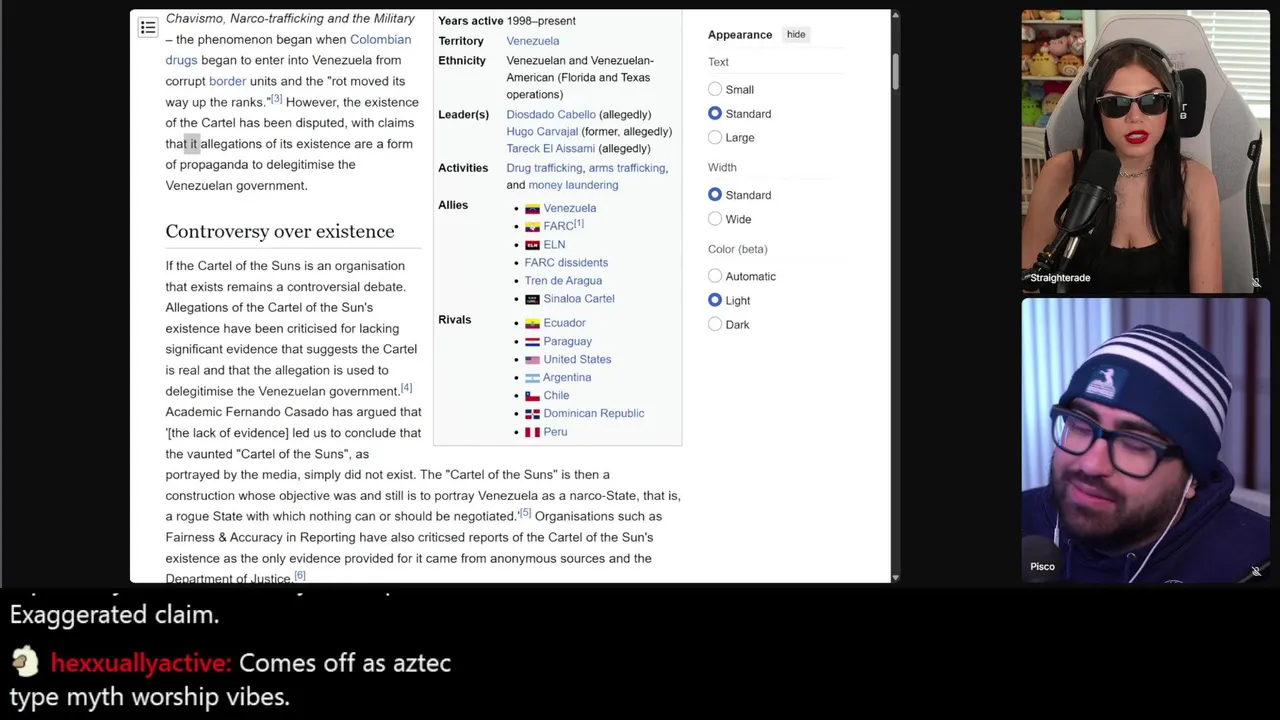The height and width of the screenshot is (720, 1280).
Task: Open Tareck El Aissami link
Action: [550, 148]
